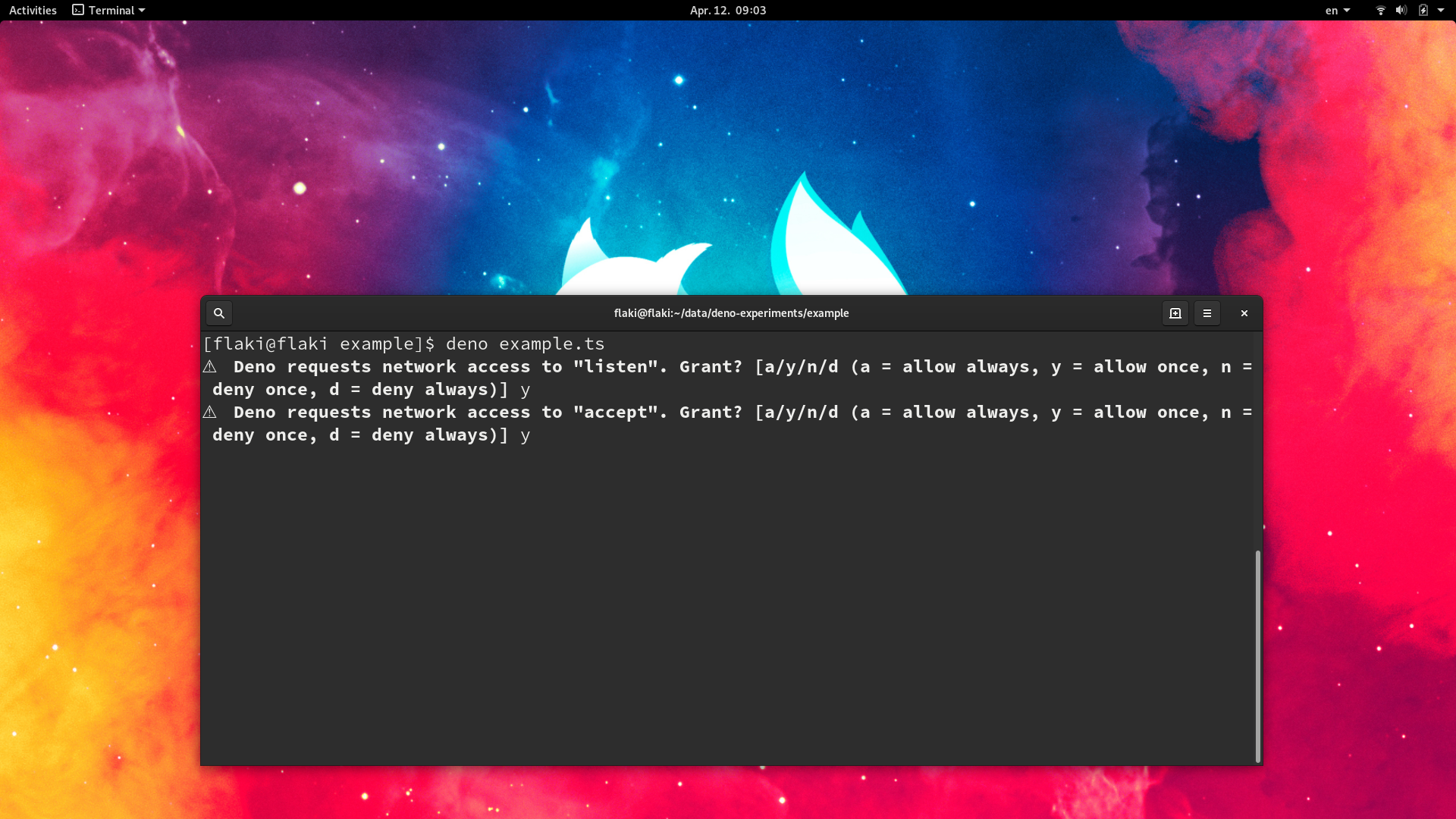Open the en keyboard layout menu
Viewport: 1456px width, 819px height.
1338,10
